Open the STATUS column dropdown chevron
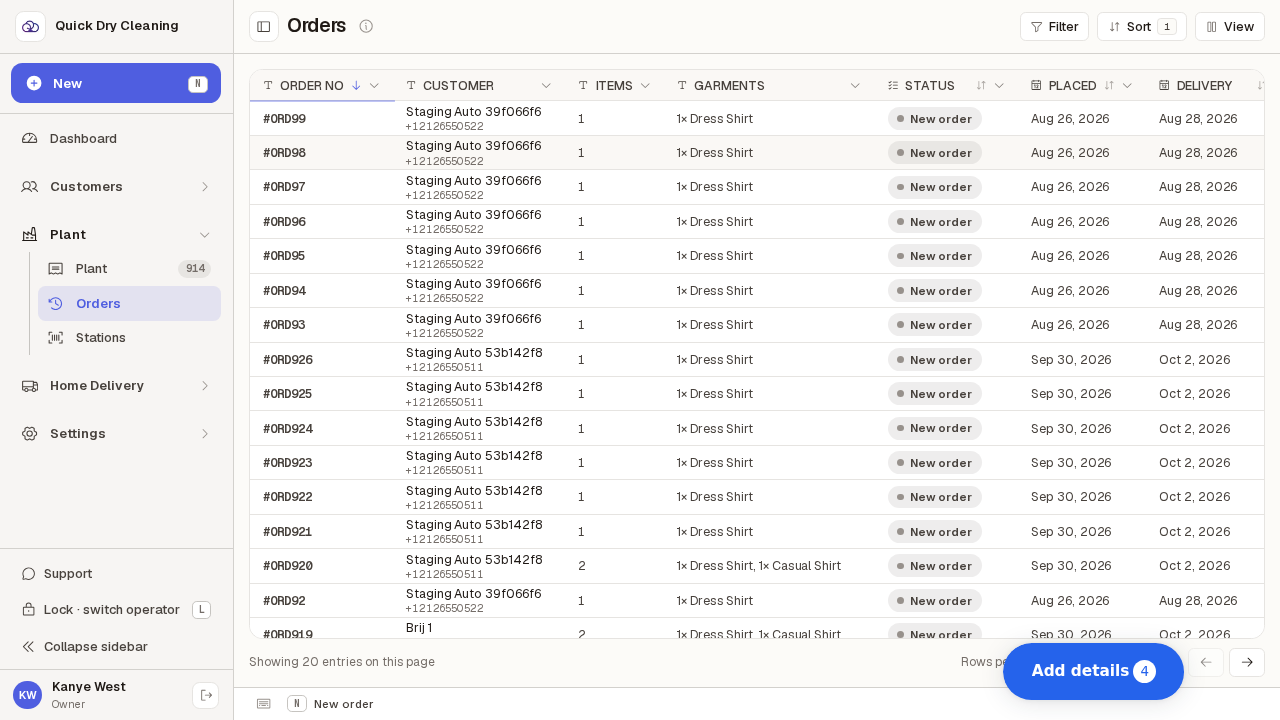The height and width of the screenshot is (720, 1280). coord(999,86)
